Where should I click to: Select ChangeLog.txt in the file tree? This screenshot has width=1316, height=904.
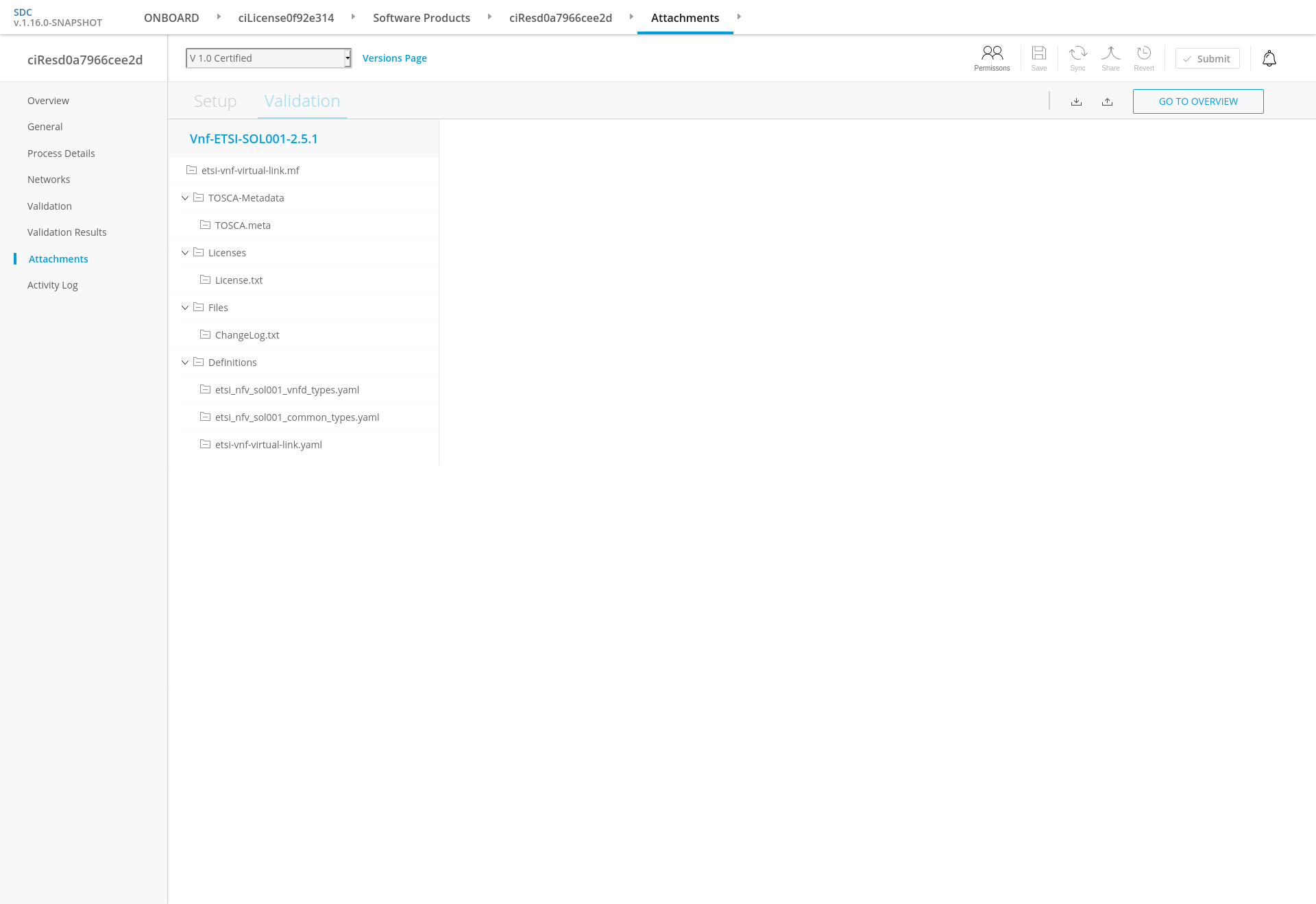[x=247, y=335]
